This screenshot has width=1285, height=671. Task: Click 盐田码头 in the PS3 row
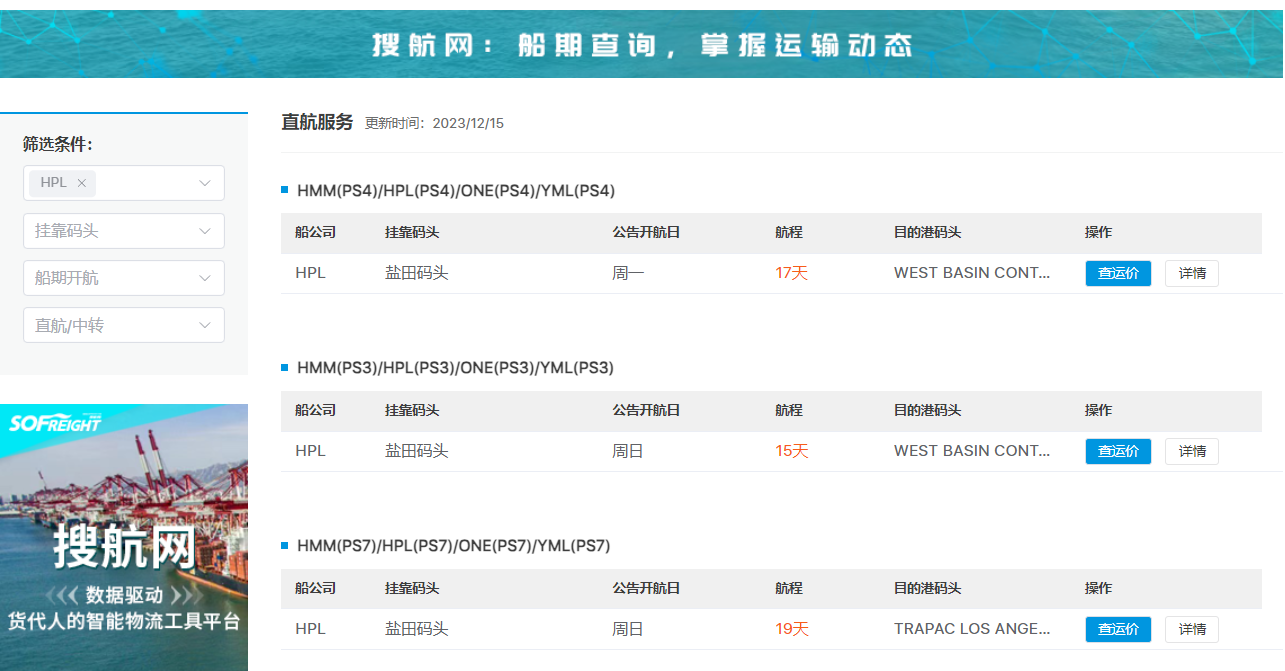[x=417, y=451]
